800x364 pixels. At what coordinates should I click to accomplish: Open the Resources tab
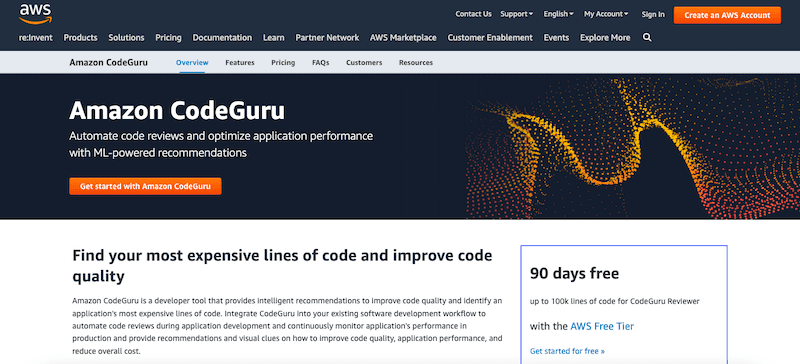pyautogui.click(x=416, y=62)
